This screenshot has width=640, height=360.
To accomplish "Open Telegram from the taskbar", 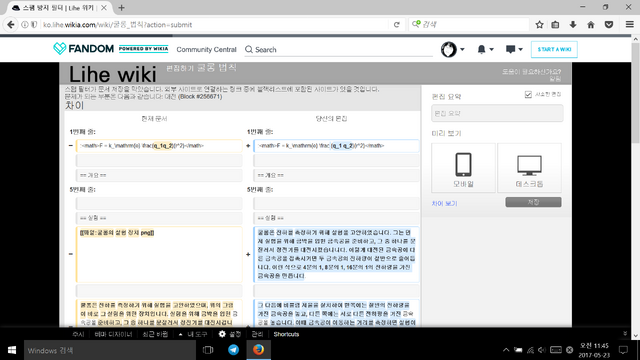I will tap(233, 350).
